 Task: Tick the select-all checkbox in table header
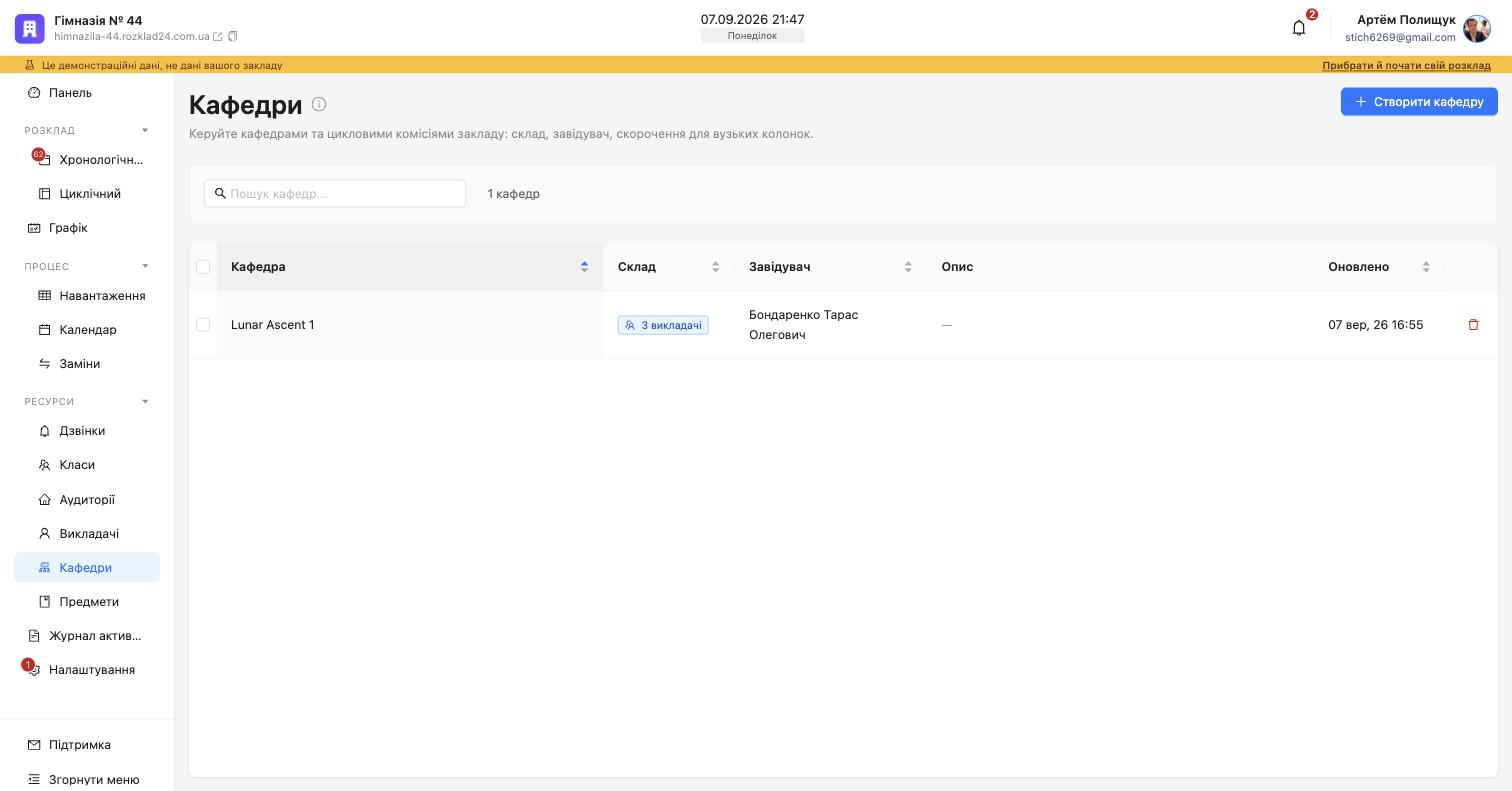click(x=203, y=267)
